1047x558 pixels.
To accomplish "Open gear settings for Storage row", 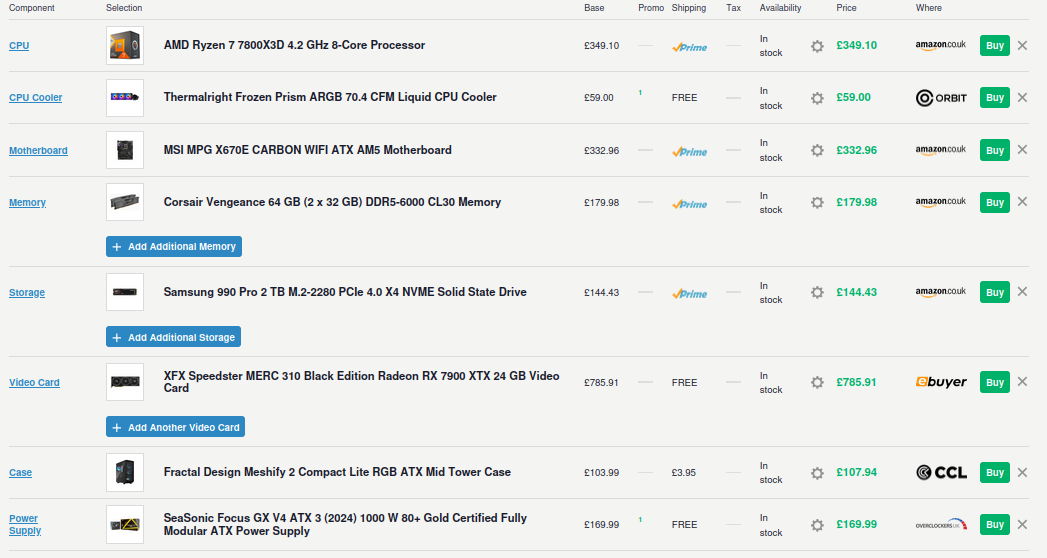I will pos(817,292).
